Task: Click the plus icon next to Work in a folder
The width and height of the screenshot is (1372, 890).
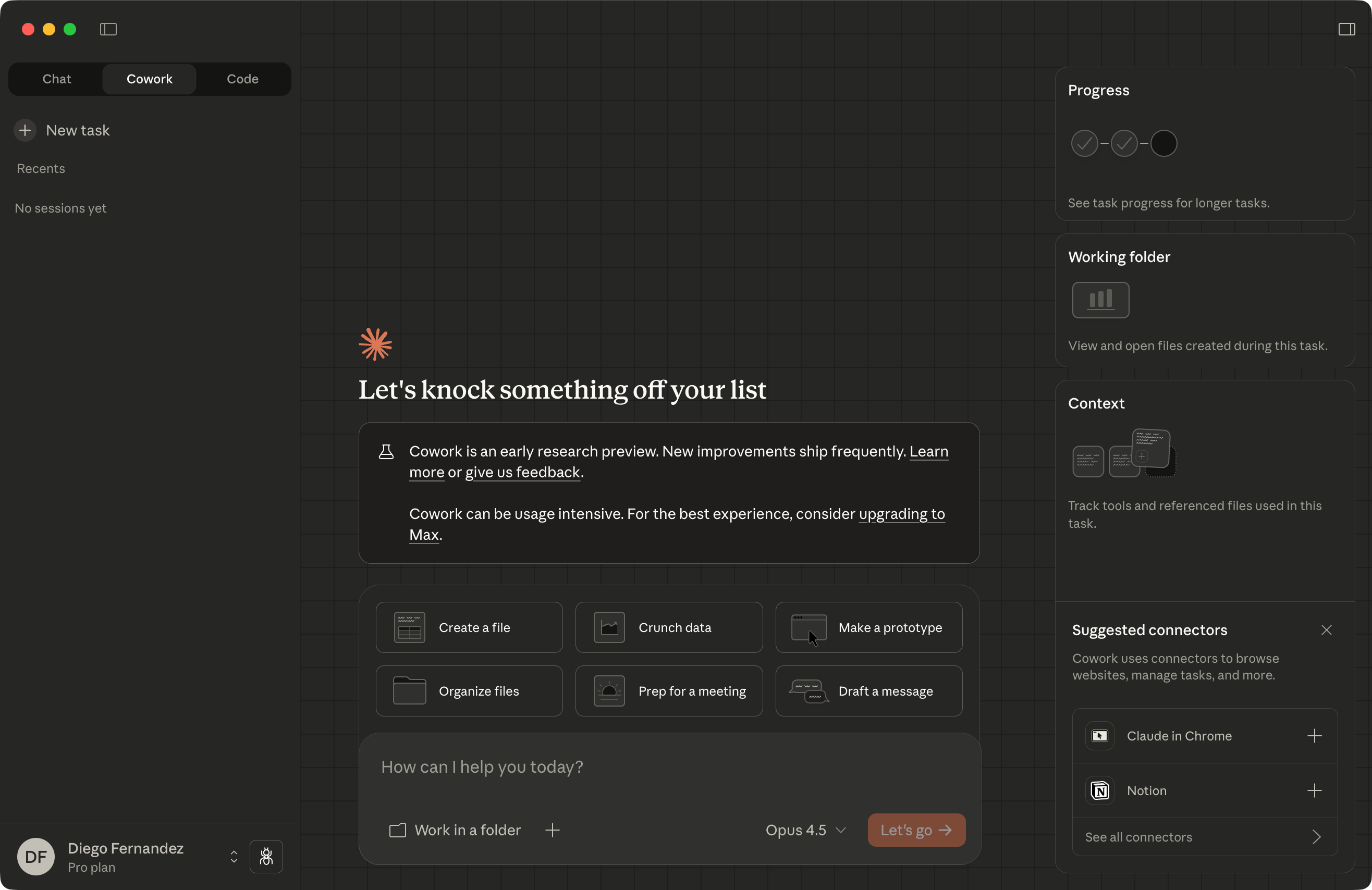Action: click(x=552, y=830)
